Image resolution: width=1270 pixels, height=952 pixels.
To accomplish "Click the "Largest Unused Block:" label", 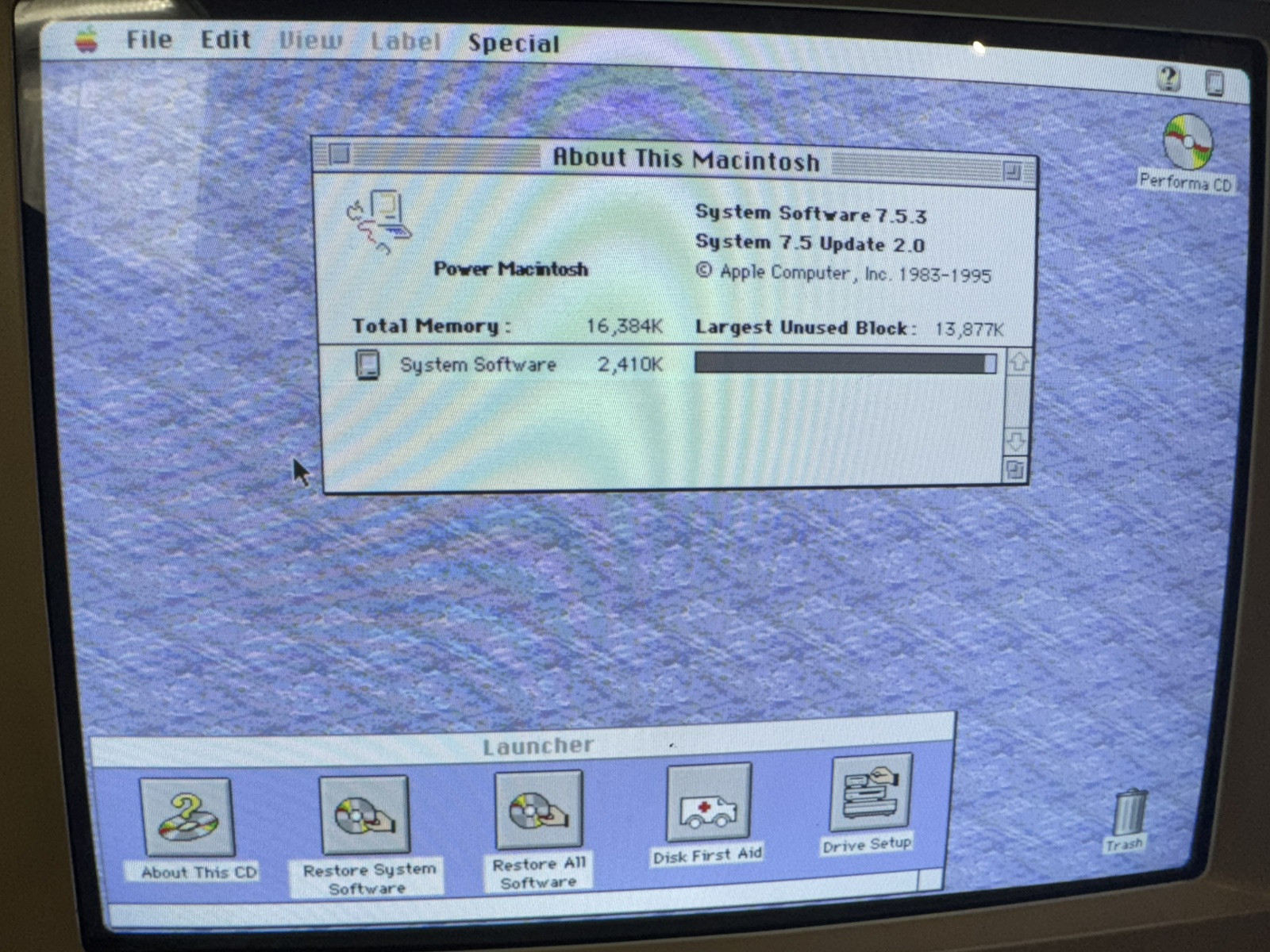I will 806,328.
